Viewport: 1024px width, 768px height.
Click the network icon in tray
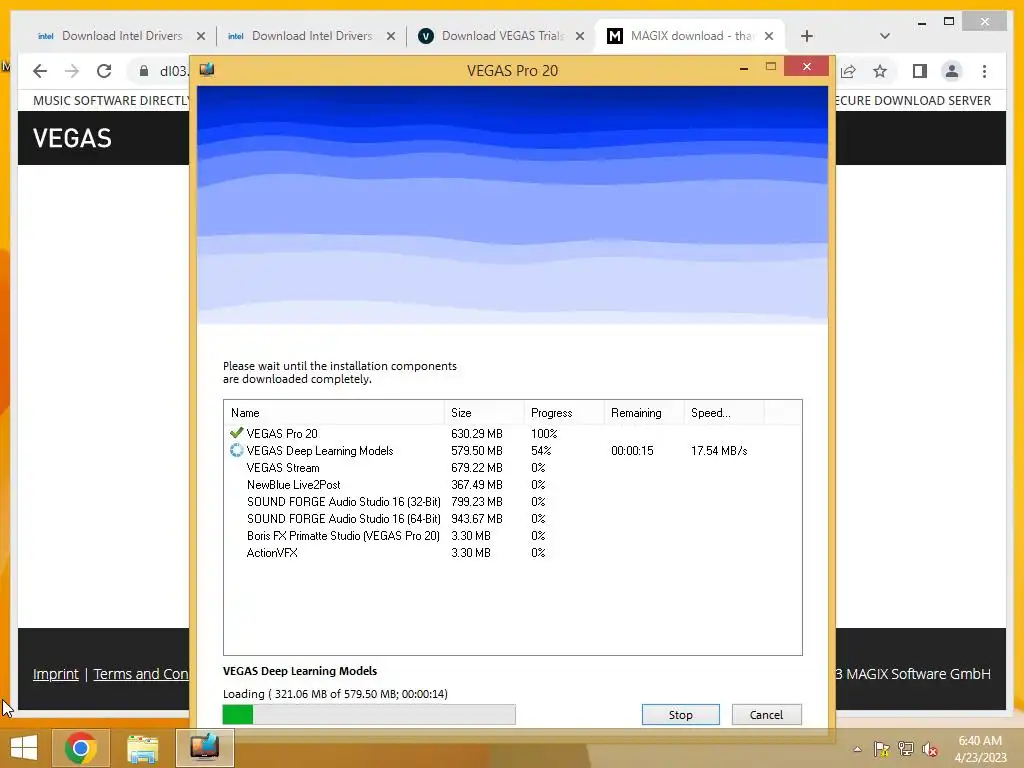(906, 749)
